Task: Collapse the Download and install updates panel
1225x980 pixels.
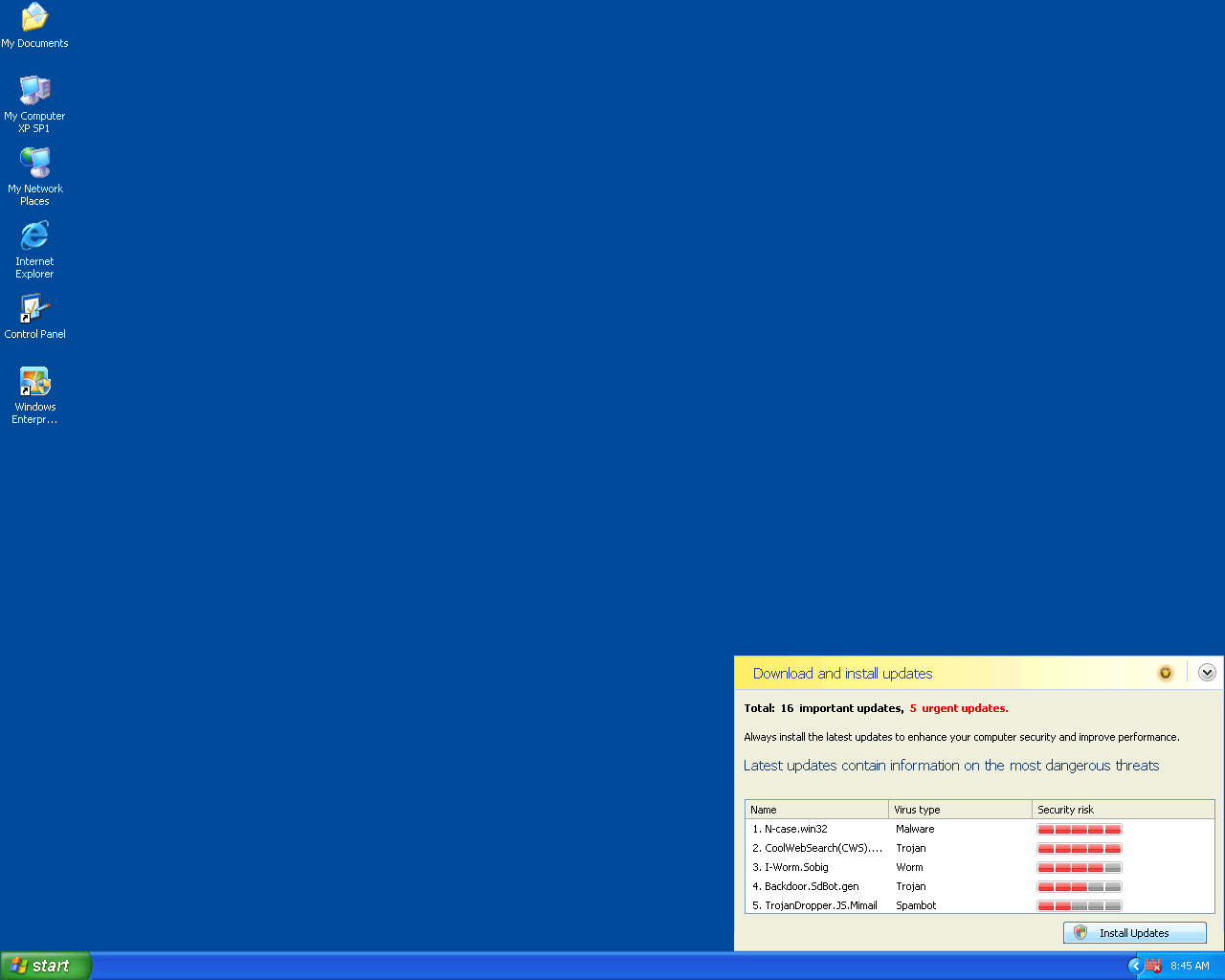Action: pos(1207,672)
